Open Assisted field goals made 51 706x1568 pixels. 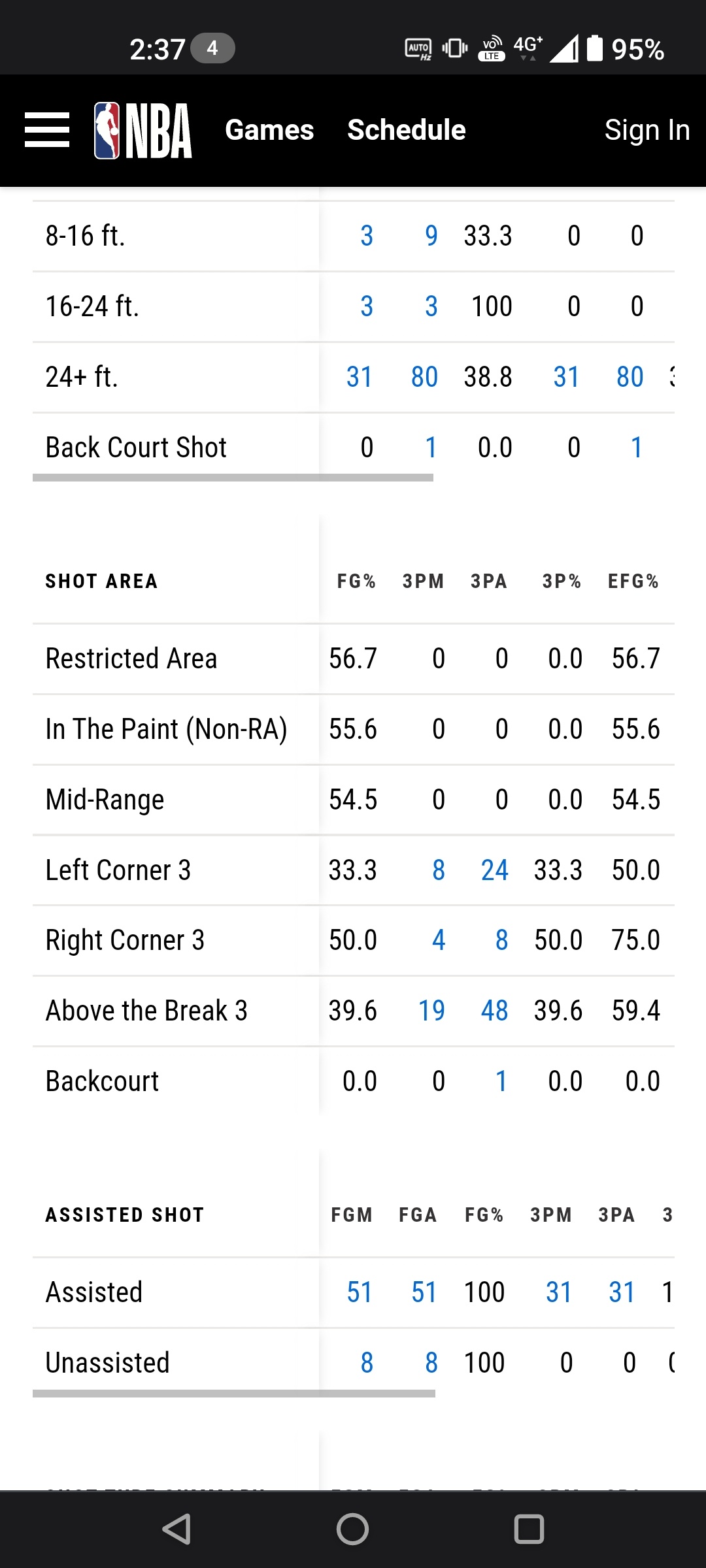(360, 1292)
